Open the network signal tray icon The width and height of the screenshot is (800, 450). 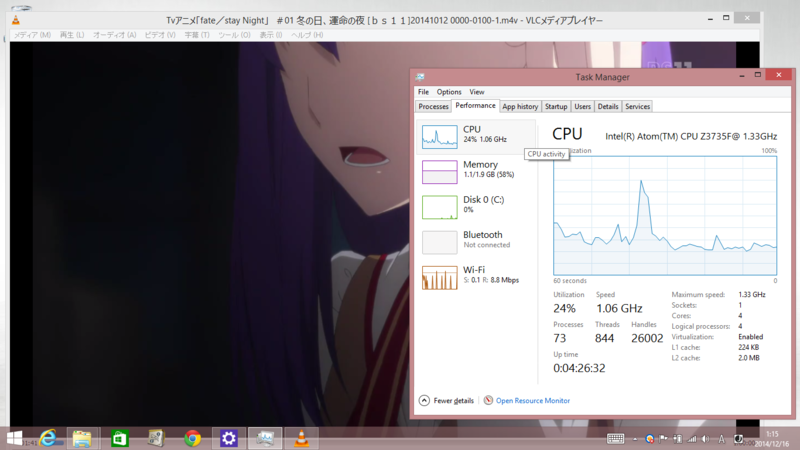[x=692, y=439]
